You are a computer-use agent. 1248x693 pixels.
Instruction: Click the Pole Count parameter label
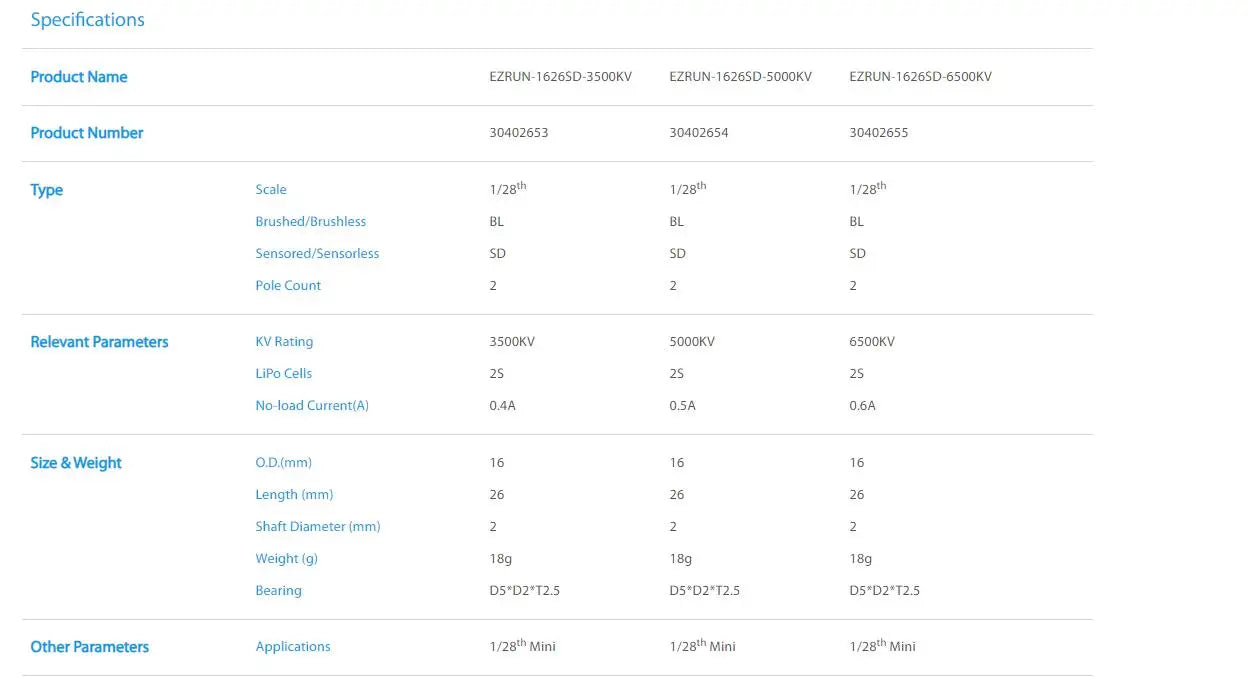tap(288, 286)
